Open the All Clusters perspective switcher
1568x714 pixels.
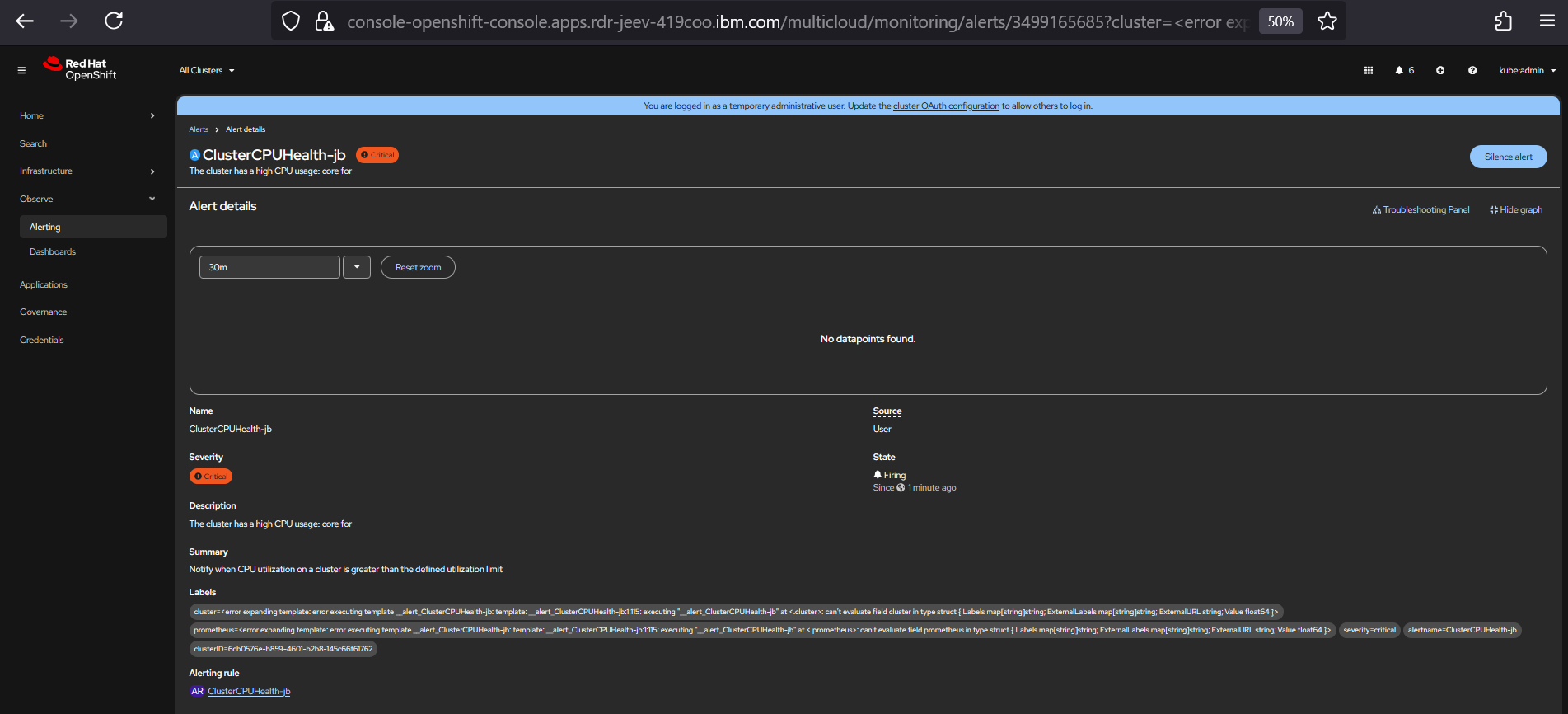pos(207,70)
